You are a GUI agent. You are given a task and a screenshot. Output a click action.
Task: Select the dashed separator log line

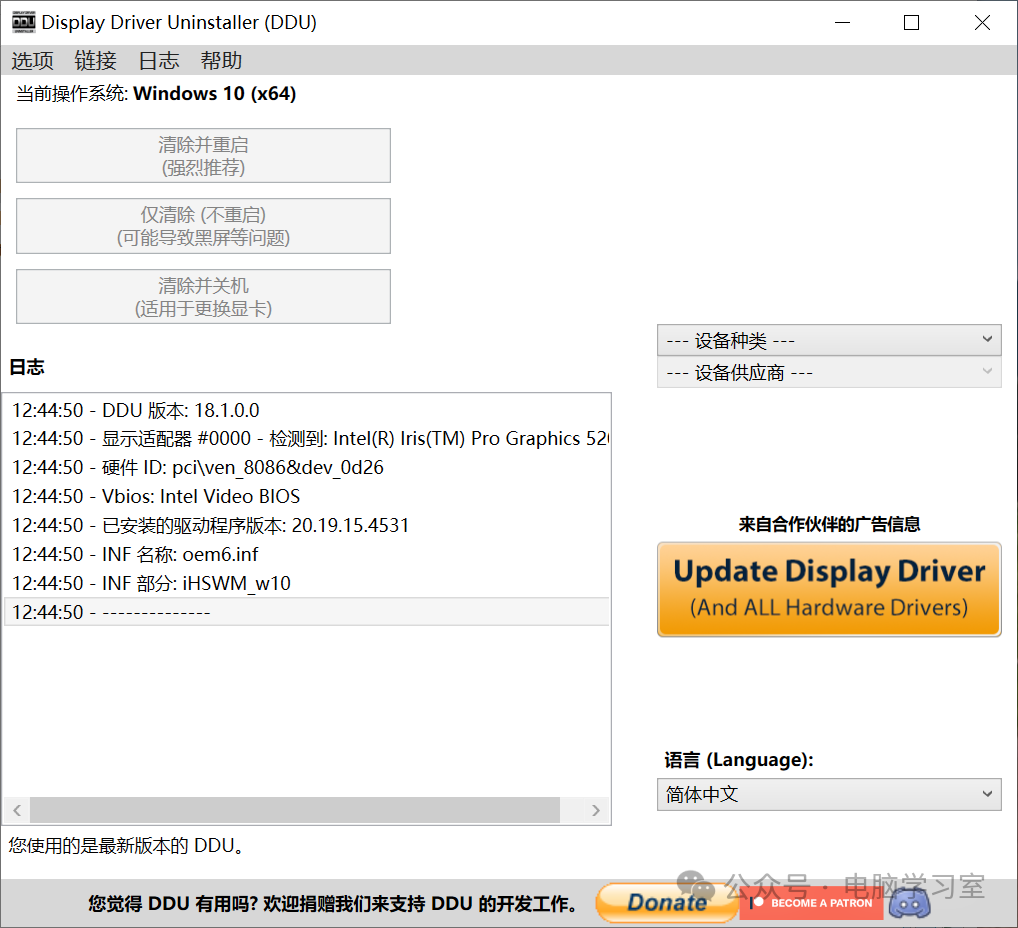306,612
